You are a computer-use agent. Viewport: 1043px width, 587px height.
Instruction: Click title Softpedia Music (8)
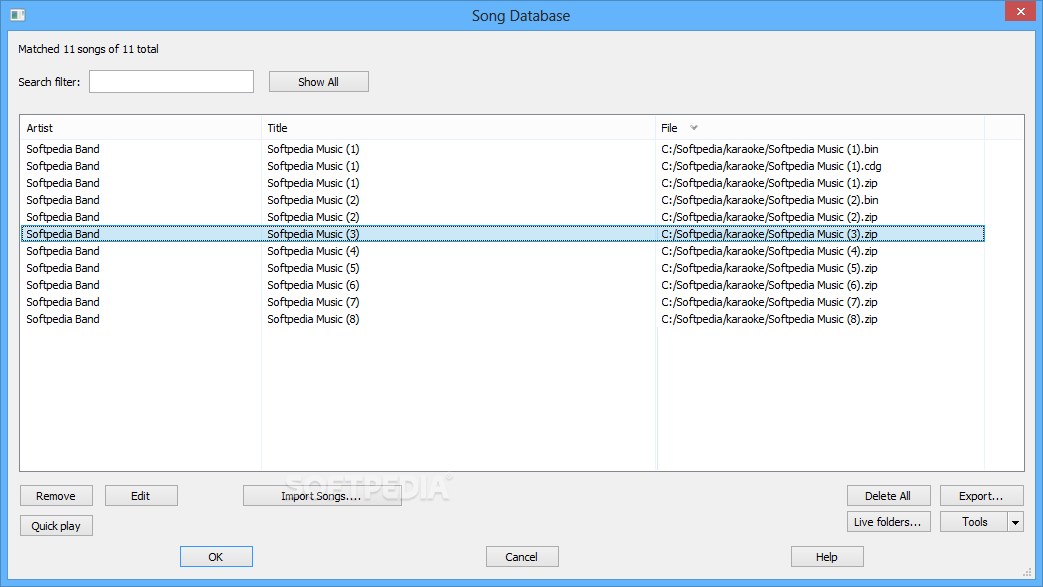313,319
